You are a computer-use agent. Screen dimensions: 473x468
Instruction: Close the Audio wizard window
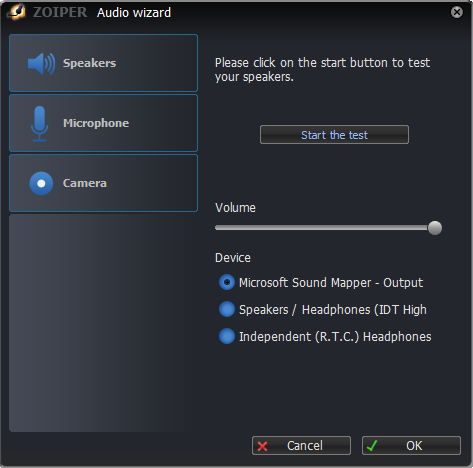[457, 12]
